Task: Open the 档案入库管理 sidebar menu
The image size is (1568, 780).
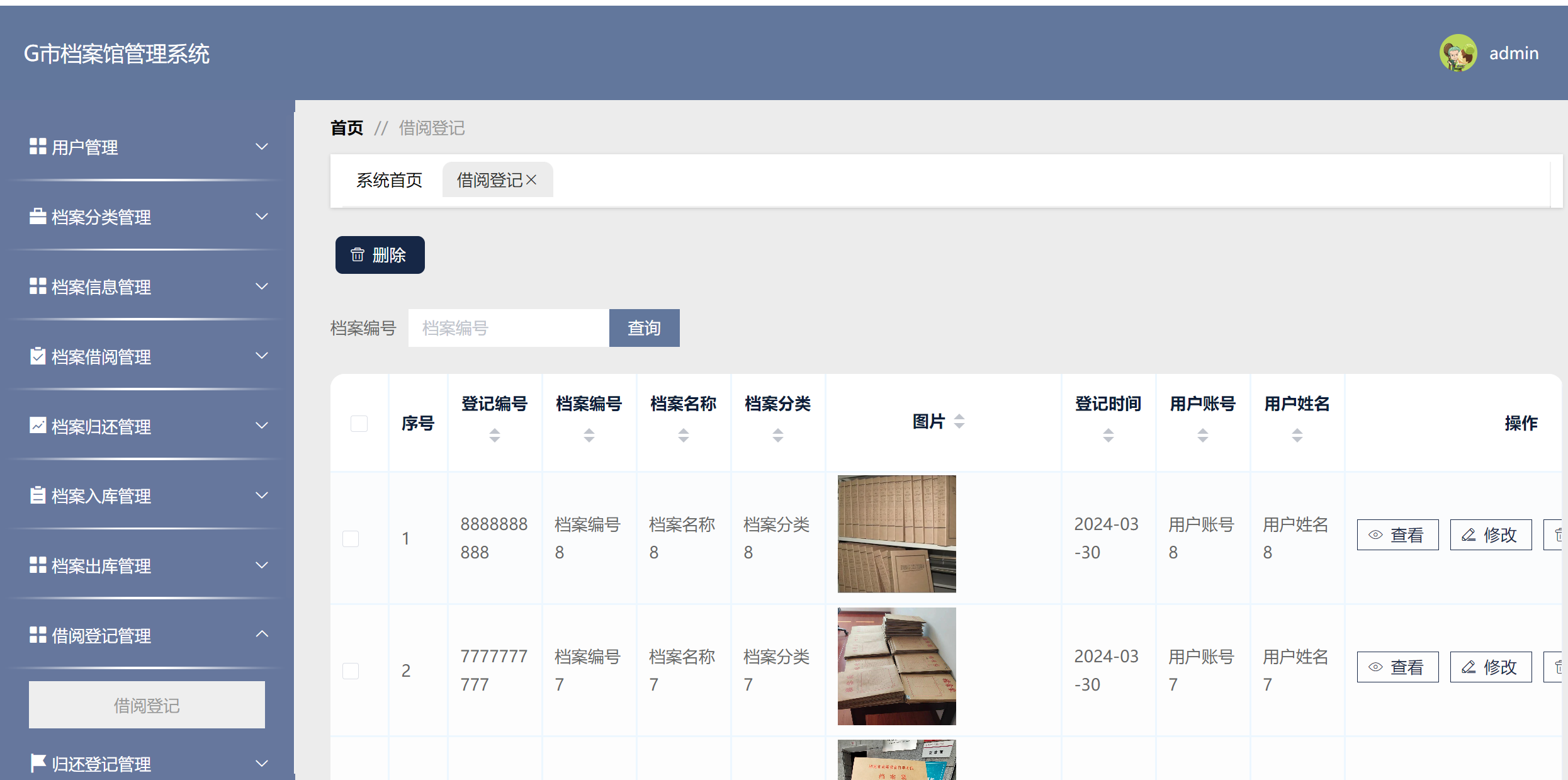Action: (149, 496)
